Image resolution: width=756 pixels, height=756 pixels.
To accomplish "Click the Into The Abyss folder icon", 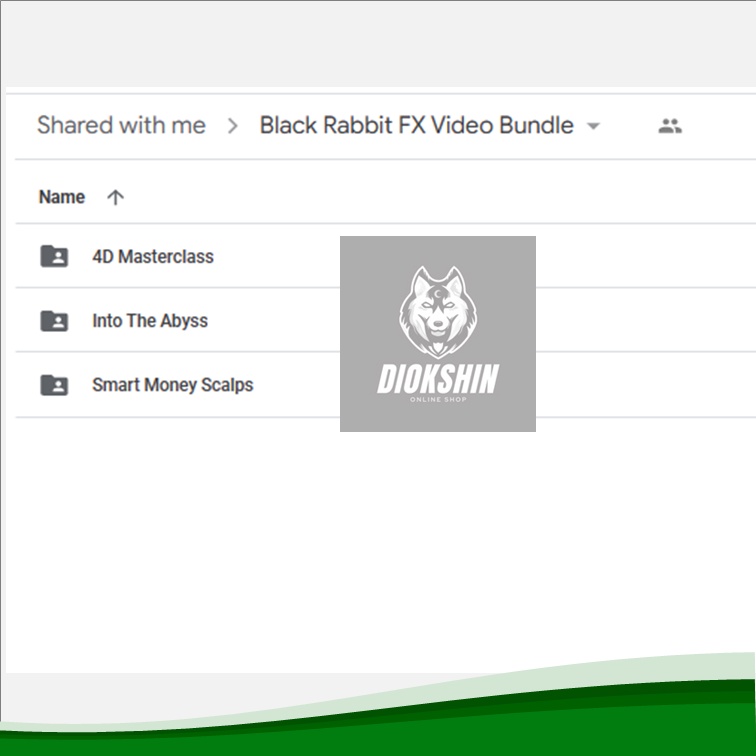I will point(54,321).
